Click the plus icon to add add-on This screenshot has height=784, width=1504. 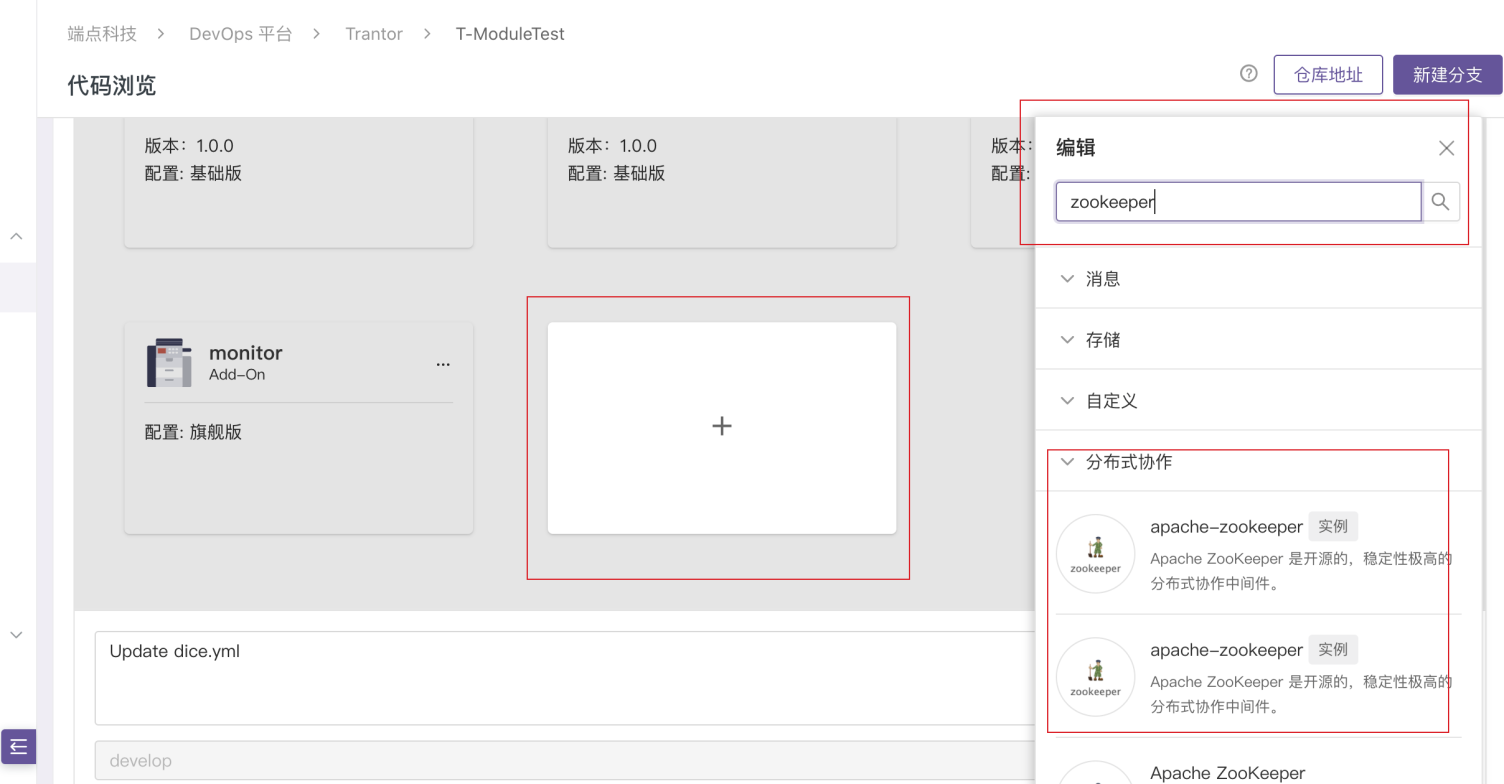721,427
